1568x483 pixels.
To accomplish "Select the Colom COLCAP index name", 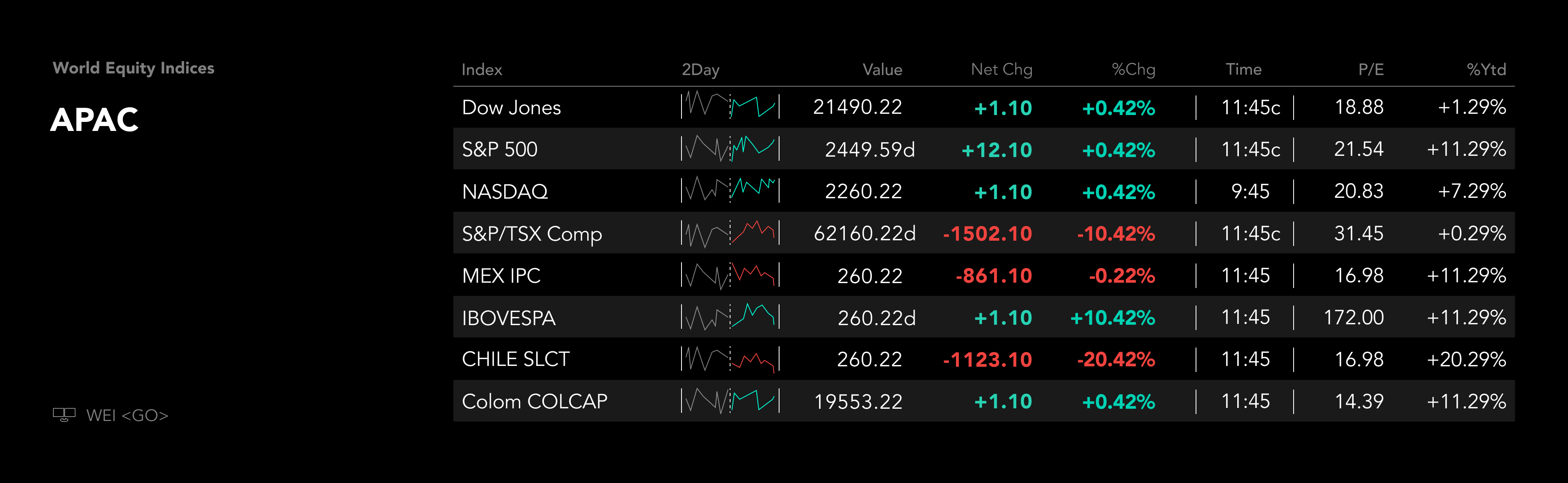I will (x=535, y=401).
